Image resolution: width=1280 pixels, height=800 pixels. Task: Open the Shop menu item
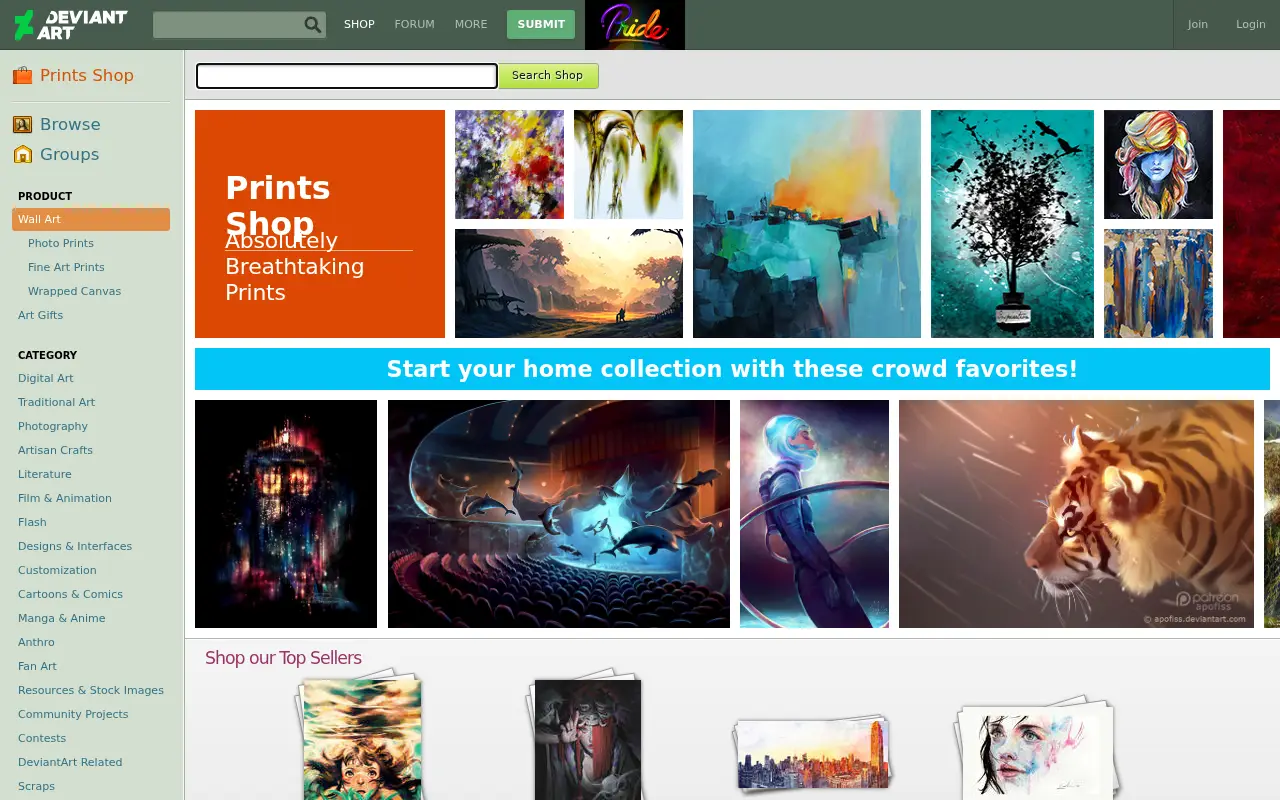coord(359,24)
